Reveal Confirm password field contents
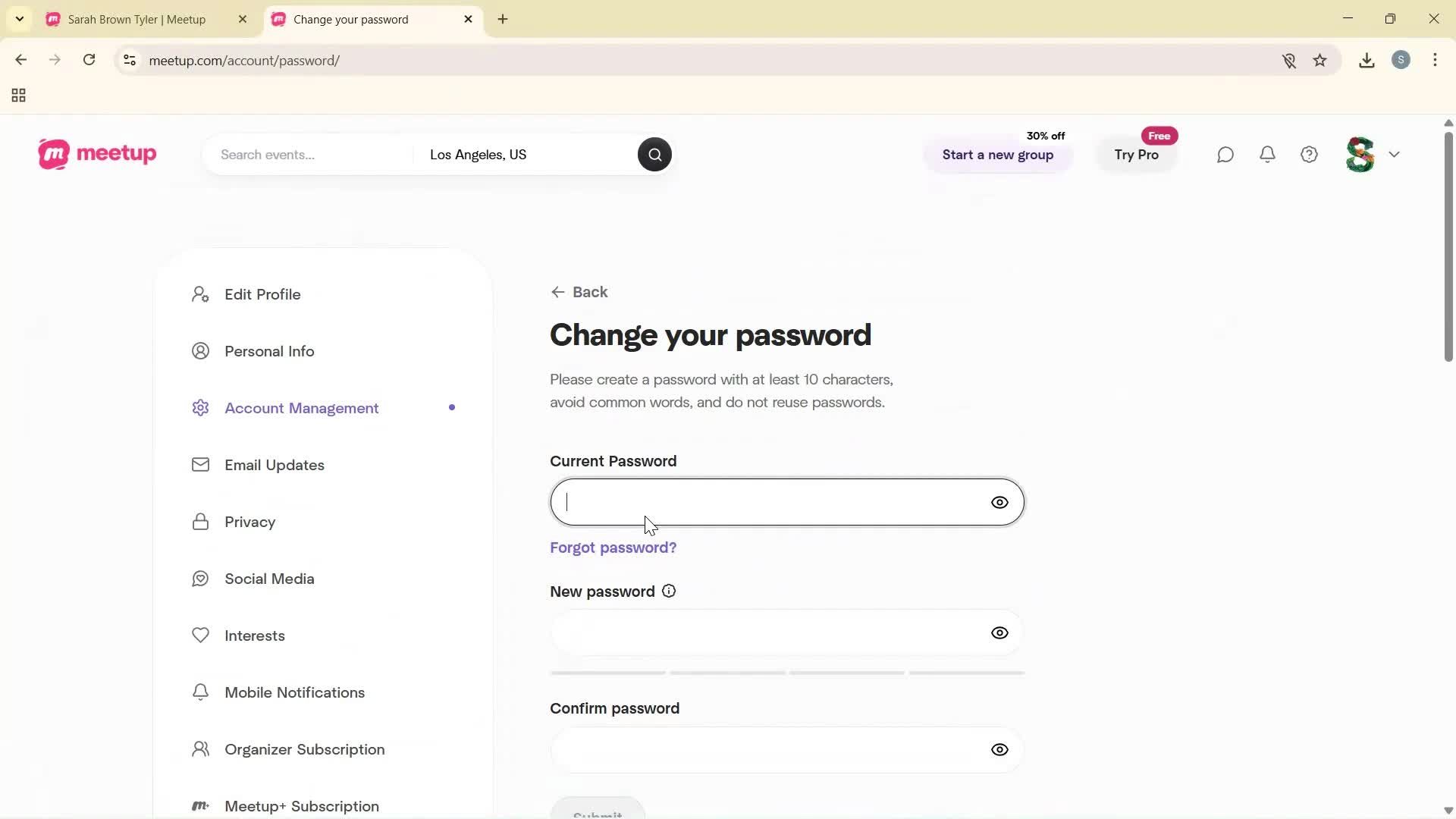 click(999, 749)
